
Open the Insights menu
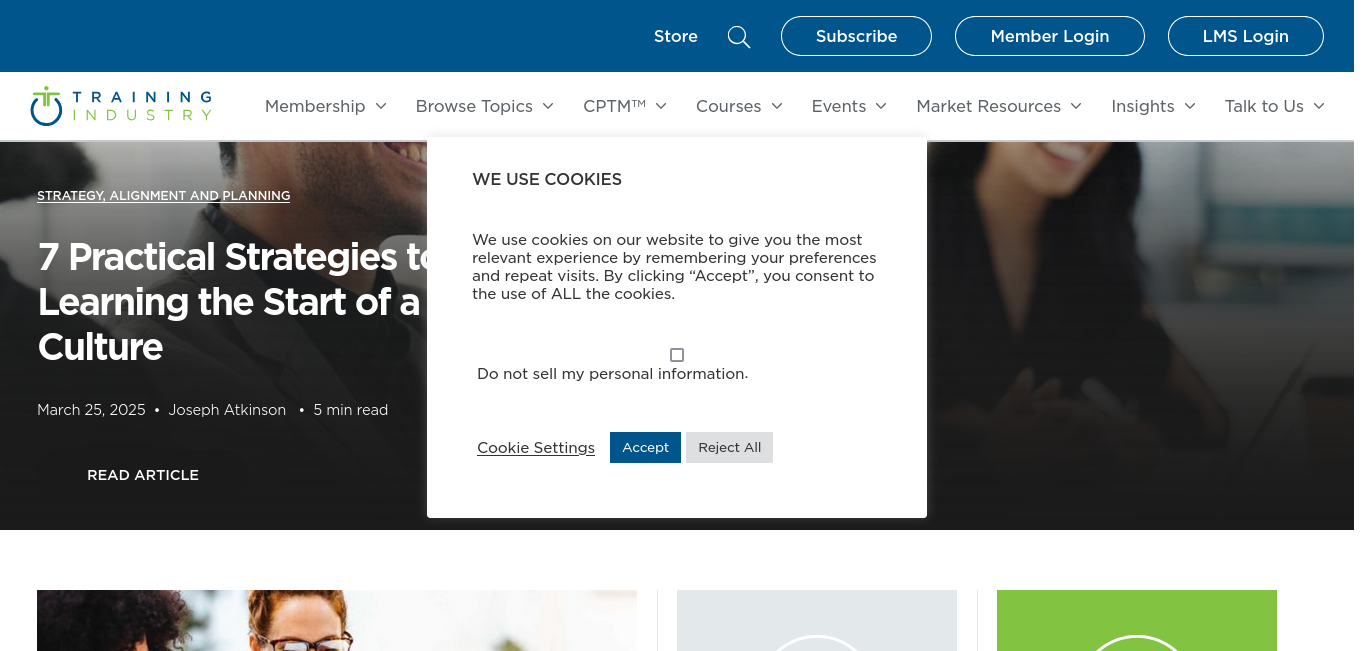(1143, 106)
